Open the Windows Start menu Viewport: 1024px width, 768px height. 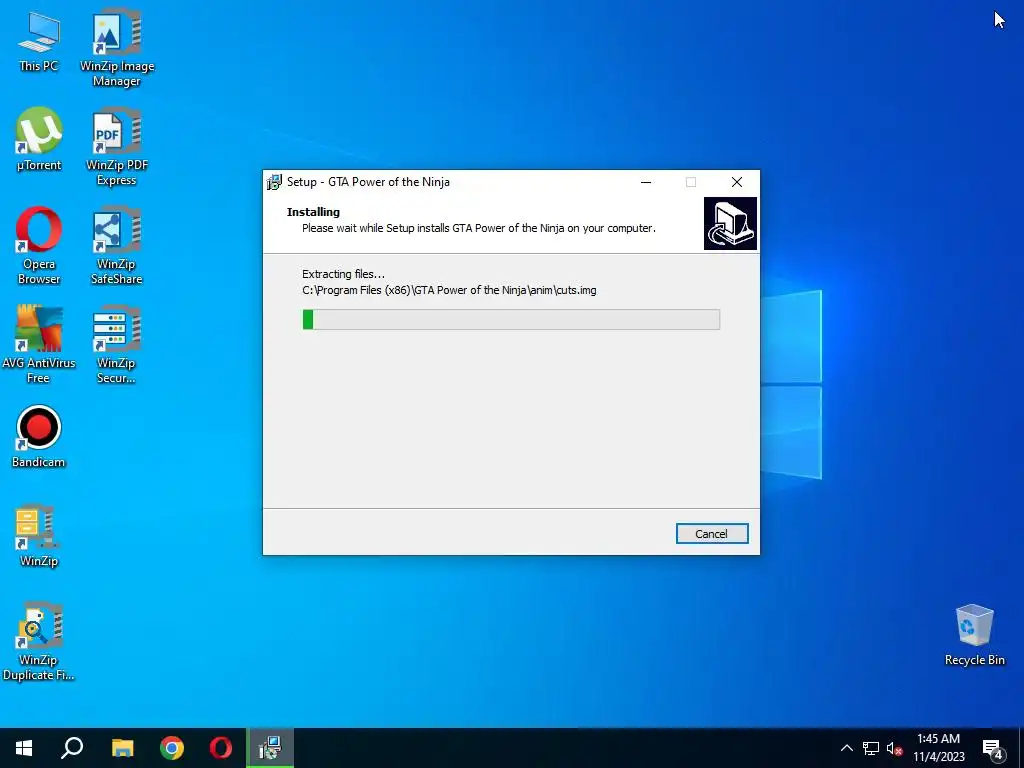click(24, 748)
